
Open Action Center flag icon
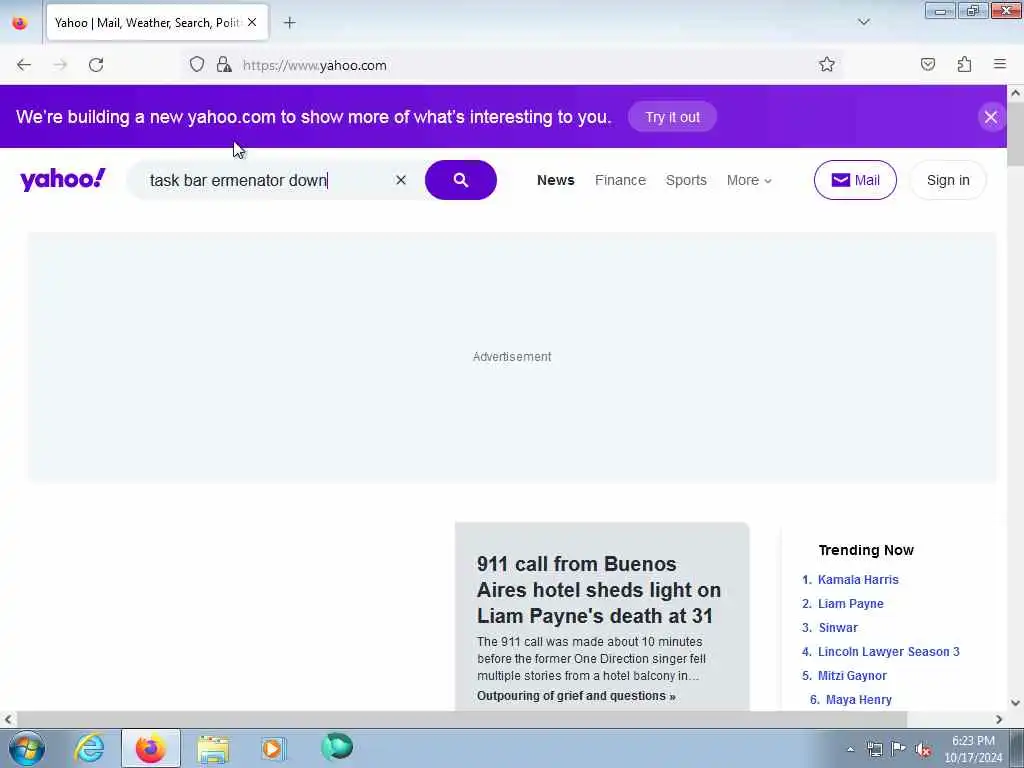click(898, 748)
